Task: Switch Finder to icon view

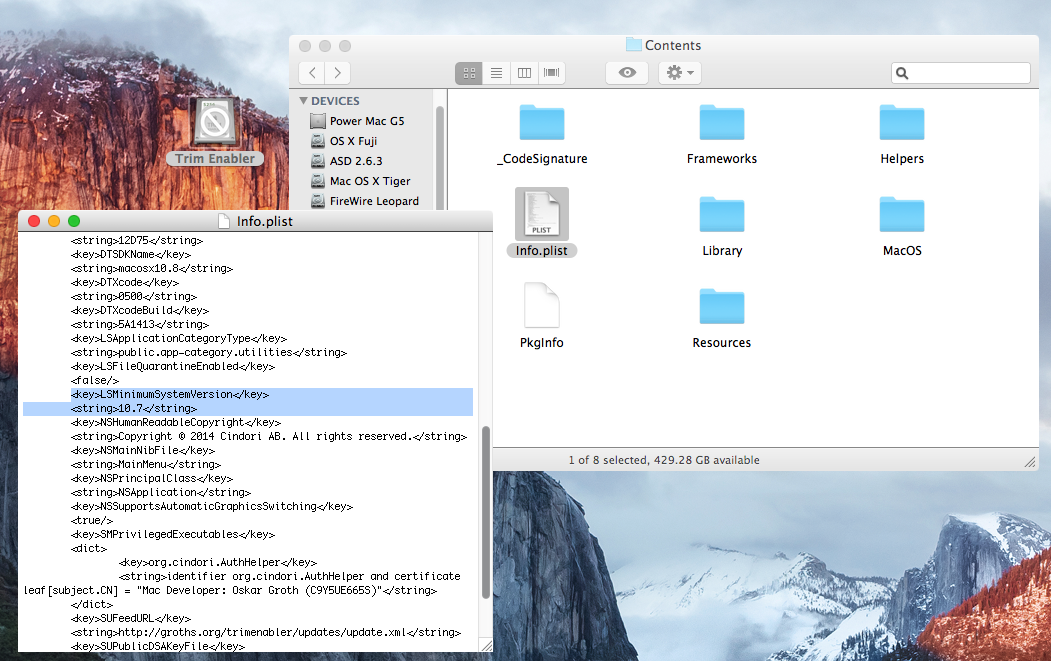Action: tap(469, 72)
